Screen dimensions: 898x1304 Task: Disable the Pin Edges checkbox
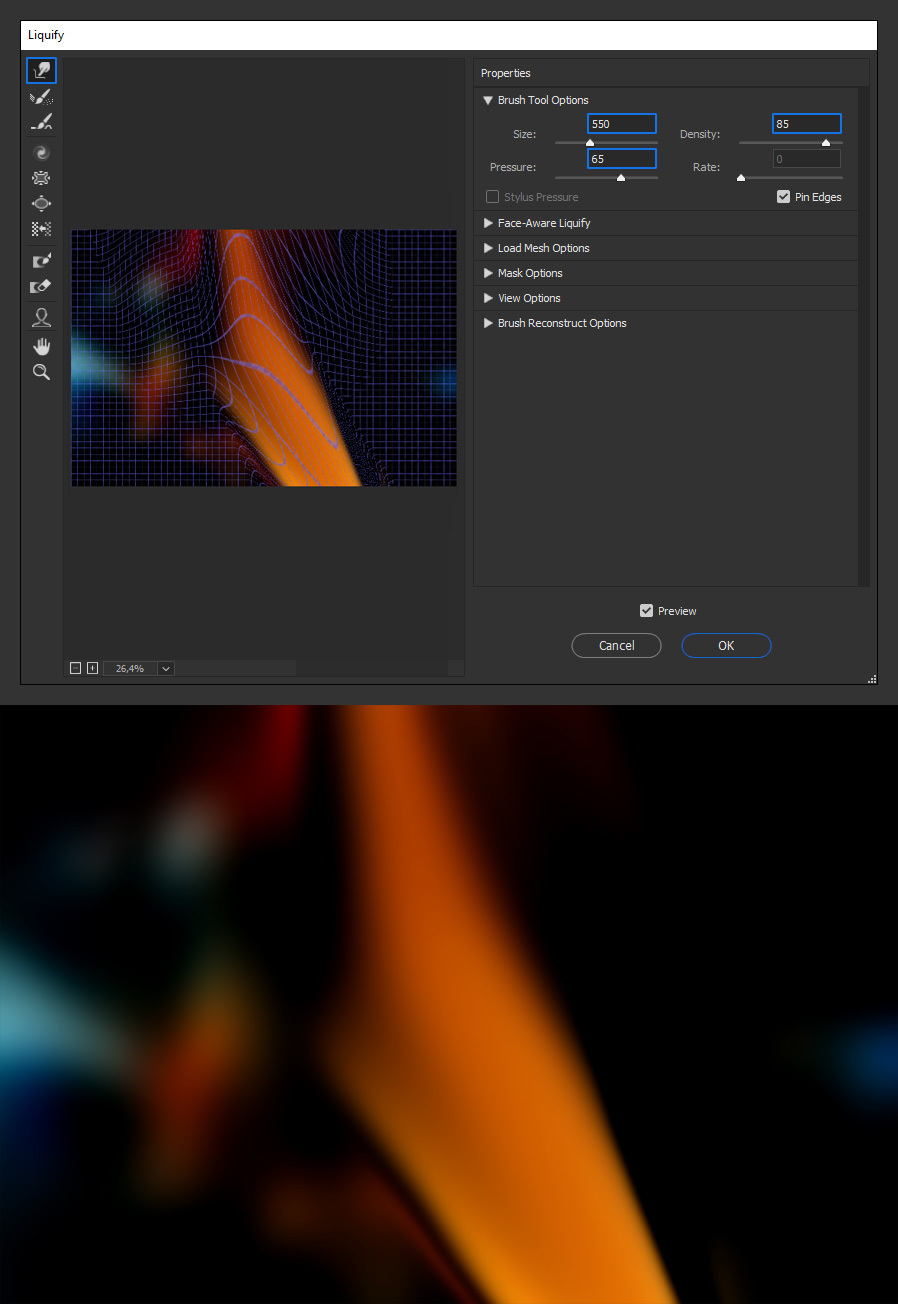point(783,197)
